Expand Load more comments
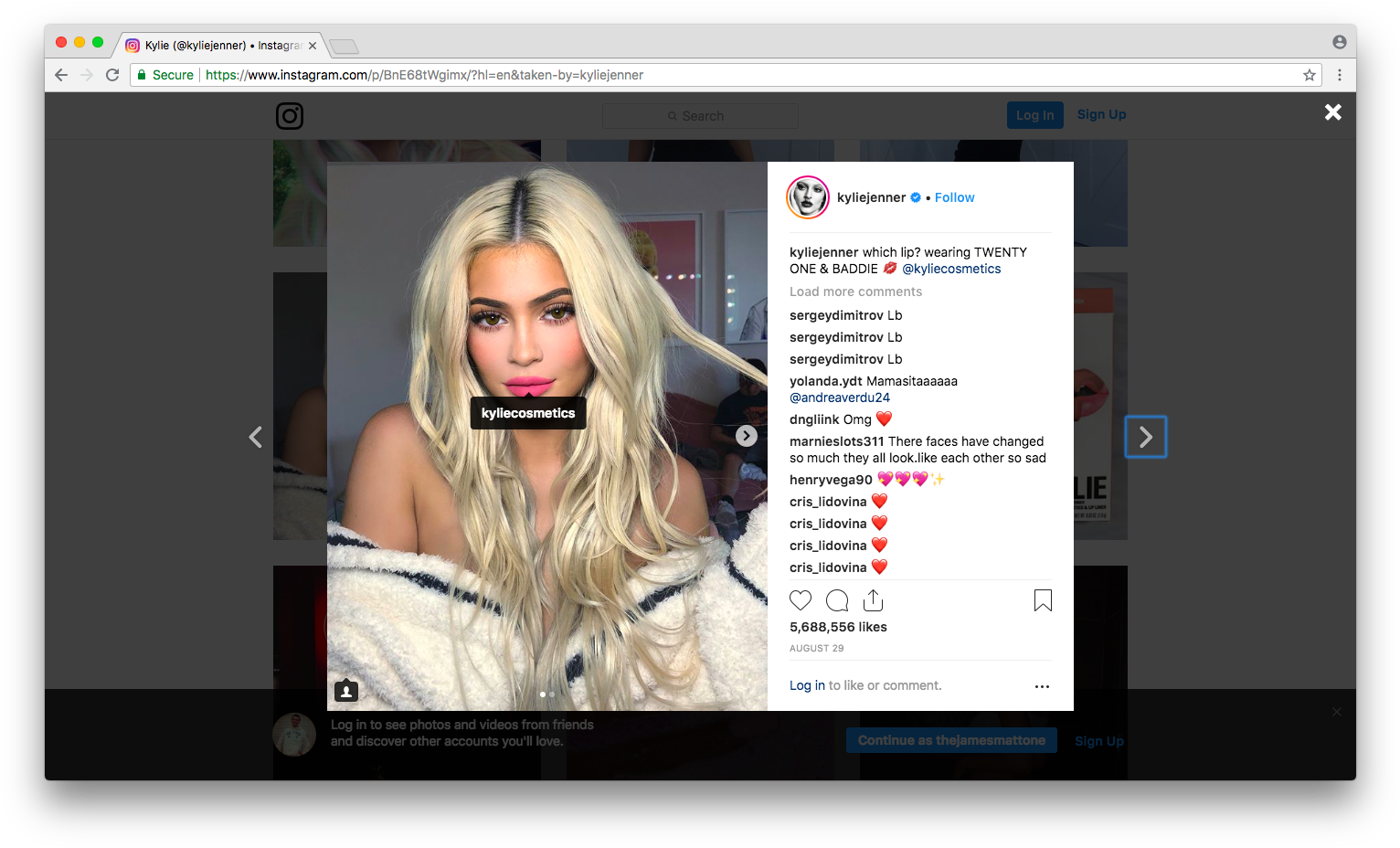The width and height of the screenshot is (1400, 848). (854, 291)
